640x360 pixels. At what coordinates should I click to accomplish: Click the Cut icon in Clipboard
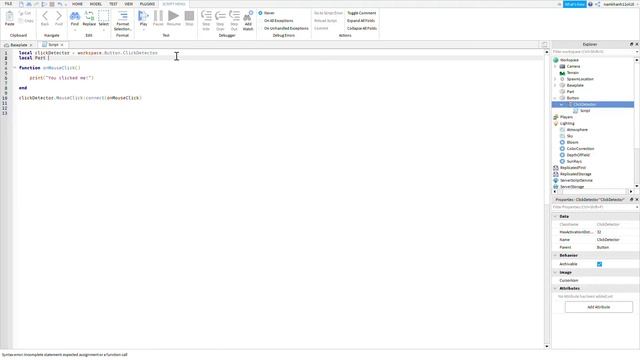coord(22,13)
